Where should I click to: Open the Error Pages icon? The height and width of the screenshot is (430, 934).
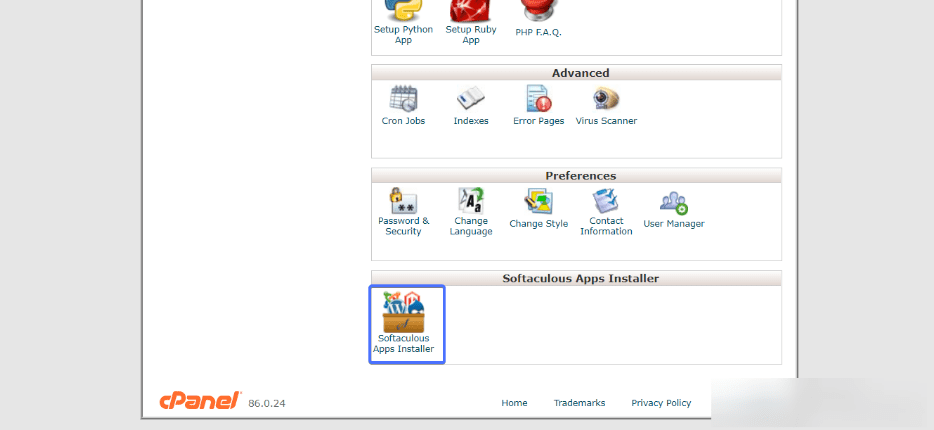[x=538, y=98]
